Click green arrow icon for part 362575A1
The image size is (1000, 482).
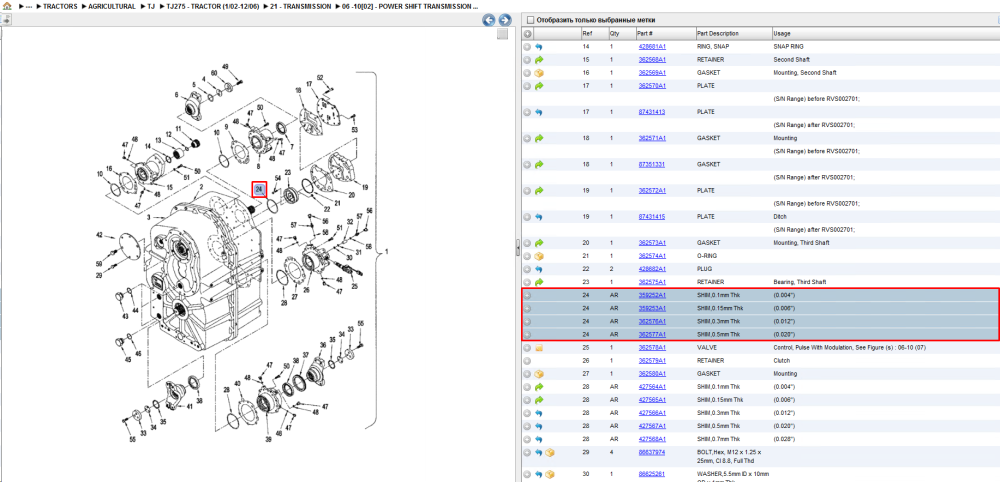(538, 282)
